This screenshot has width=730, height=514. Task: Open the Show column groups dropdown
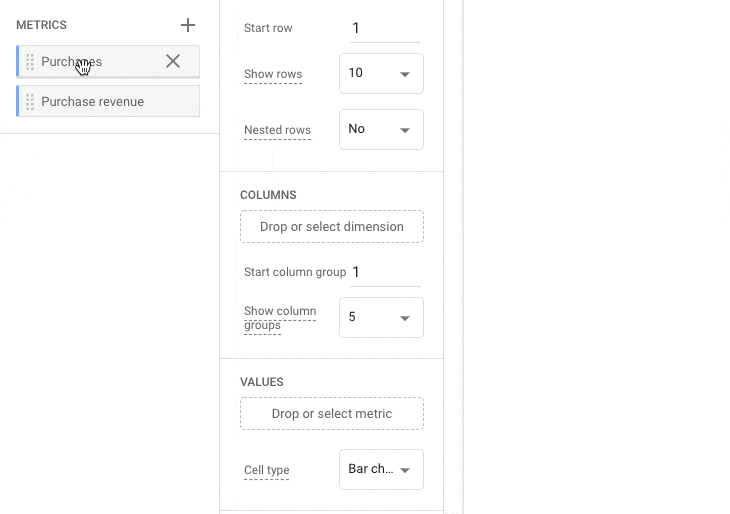click(381, 318)
